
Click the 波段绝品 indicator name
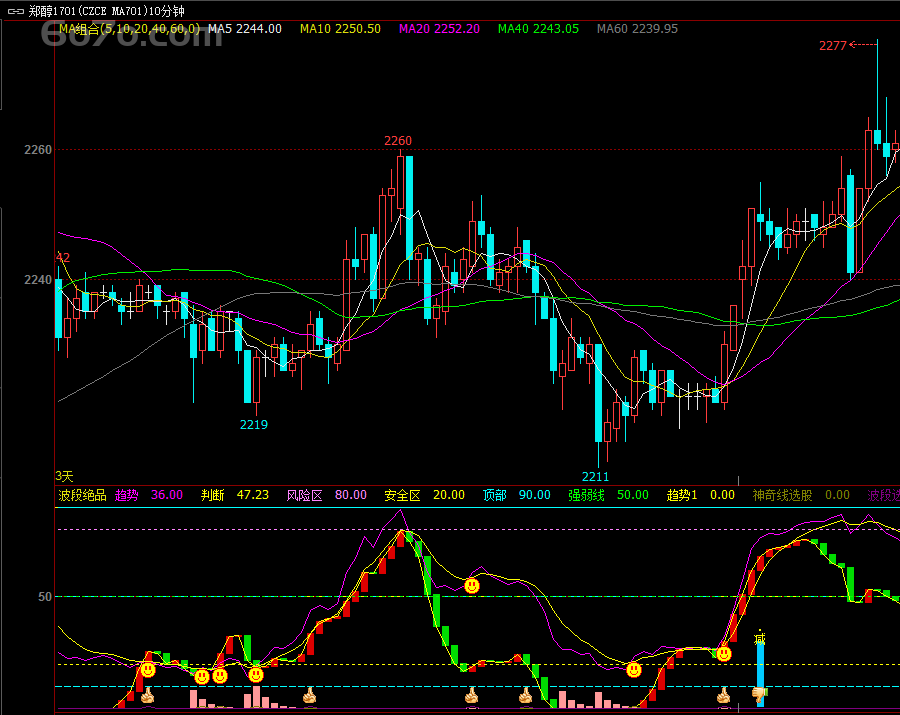(x=82, y=495)
